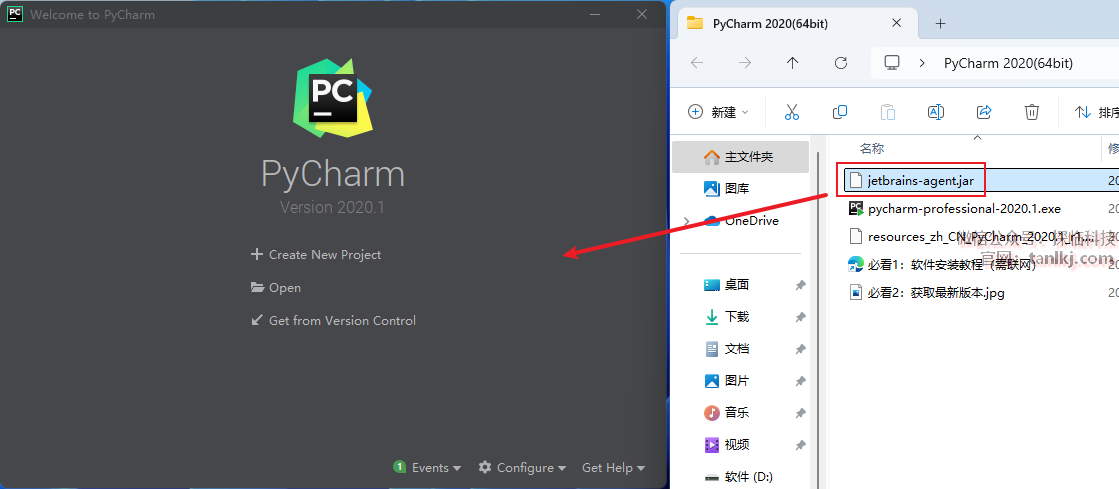1119x489 pixels.
Task: Add a new Explorer tab with plus button
Action: 940,24
